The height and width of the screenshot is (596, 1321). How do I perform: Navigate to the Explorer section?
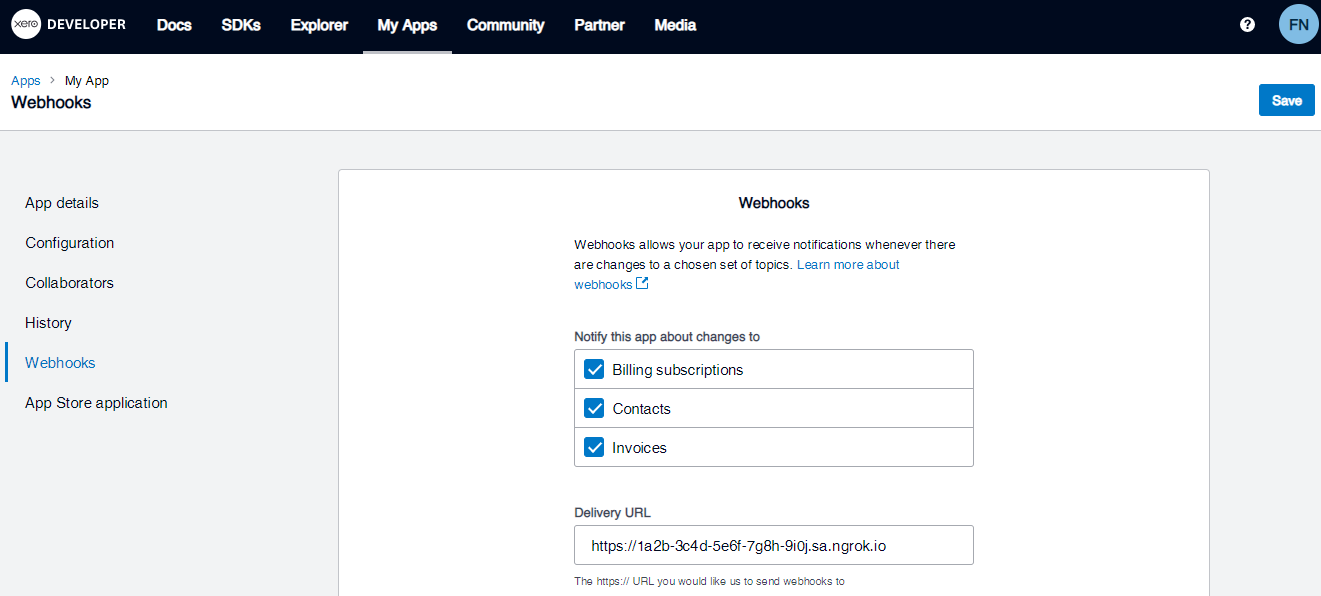318,25
